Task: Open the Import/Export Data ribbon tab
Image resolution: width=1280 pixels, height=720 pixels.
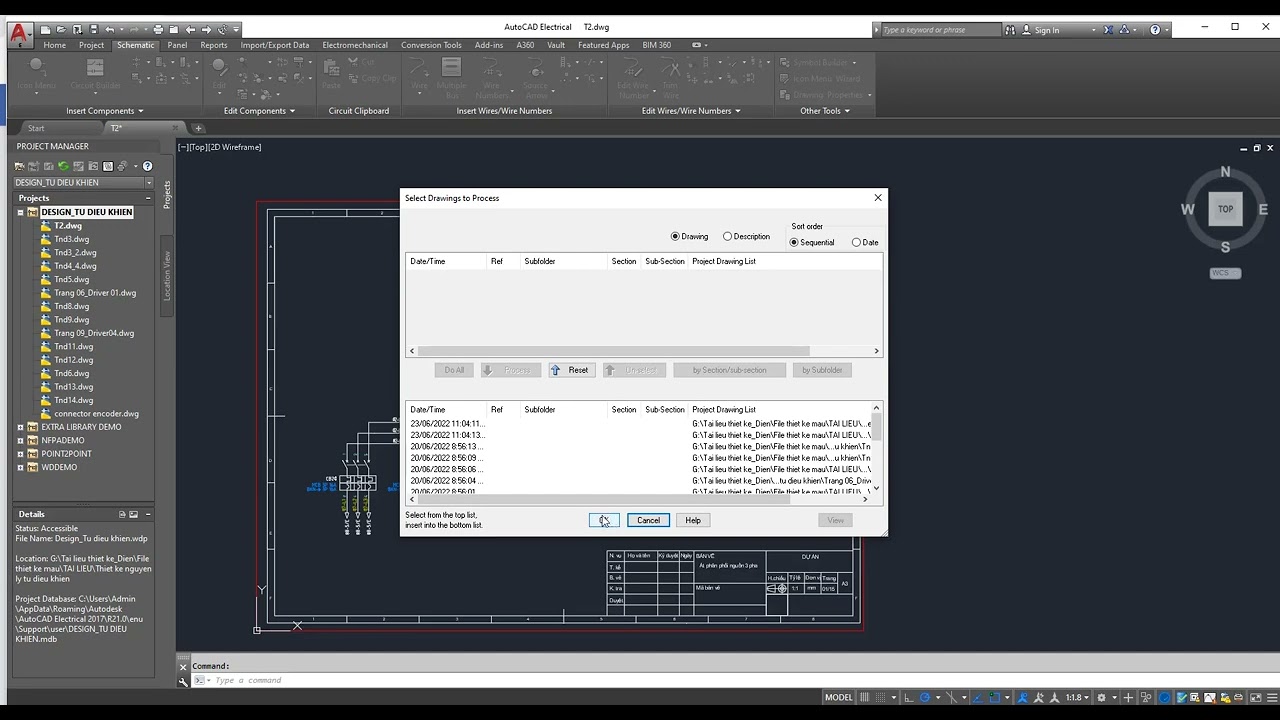Action: click(x=275, y=45)
